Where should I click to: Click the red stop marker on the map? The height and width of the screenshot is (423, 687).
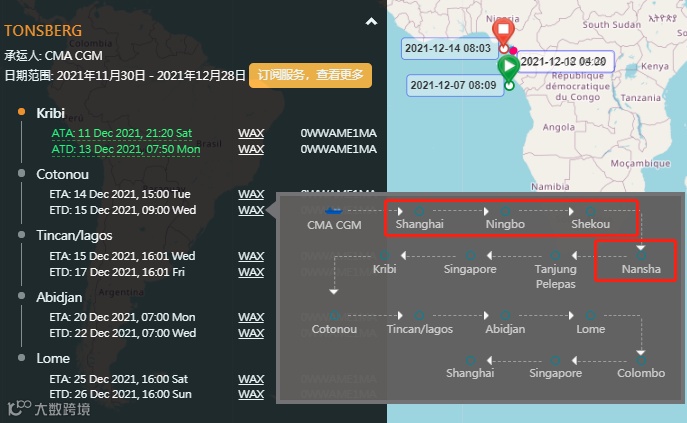(503, 32)
